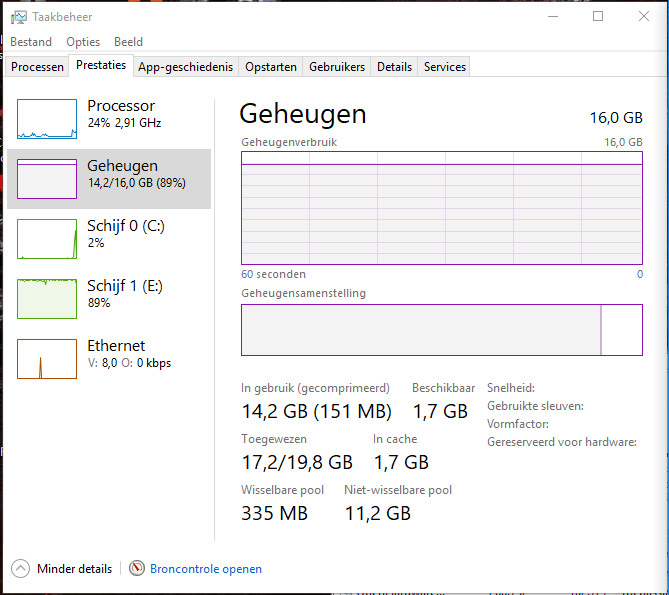
Task: Open the Beeld menu
Action: pos(128,42)
